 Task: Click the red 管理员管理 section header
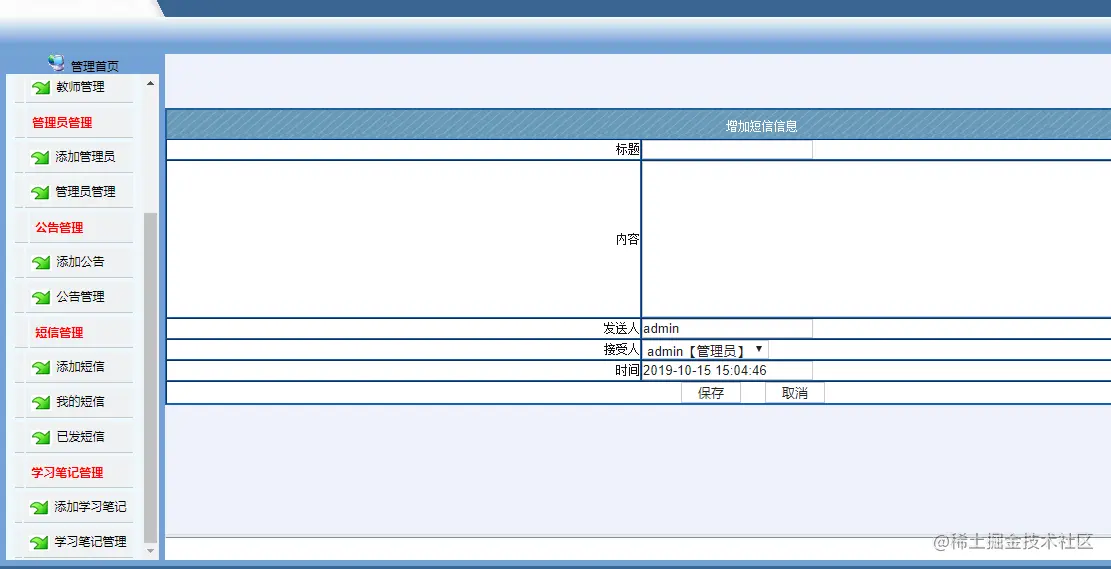pyautogui.click(x=62, y=123)
